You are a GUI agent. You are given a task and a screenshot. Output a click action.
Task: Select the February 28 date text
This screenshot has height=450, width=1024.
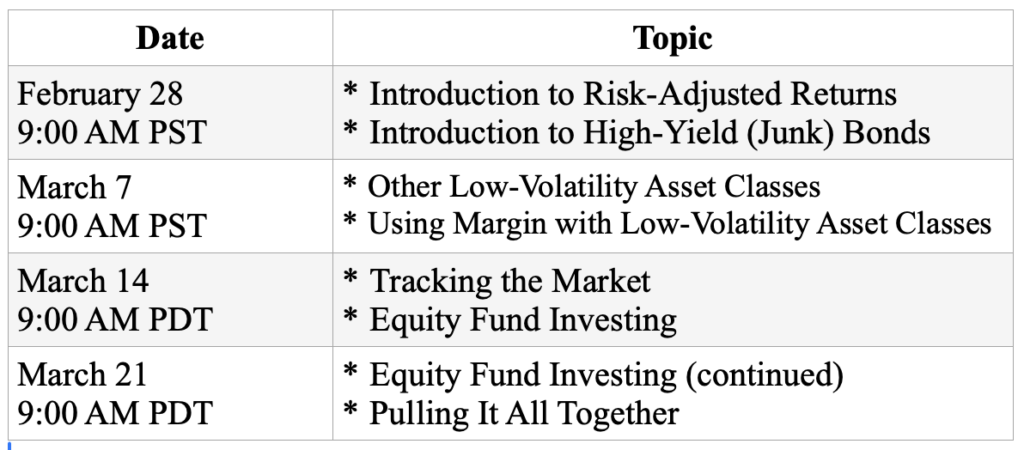[x=100, y=95]
